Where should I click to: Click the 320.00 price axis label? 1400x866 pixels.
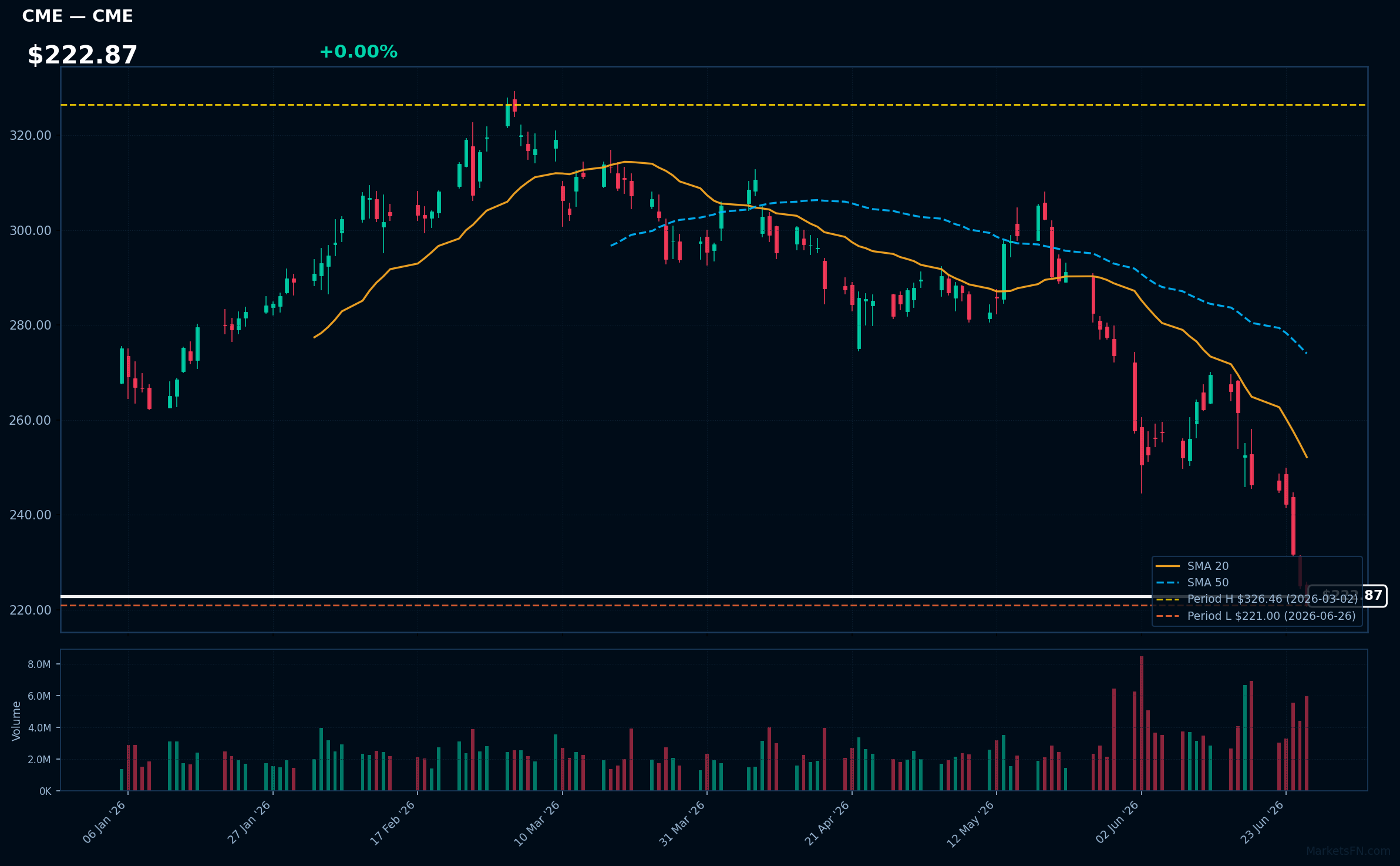[x=31, y=136]
